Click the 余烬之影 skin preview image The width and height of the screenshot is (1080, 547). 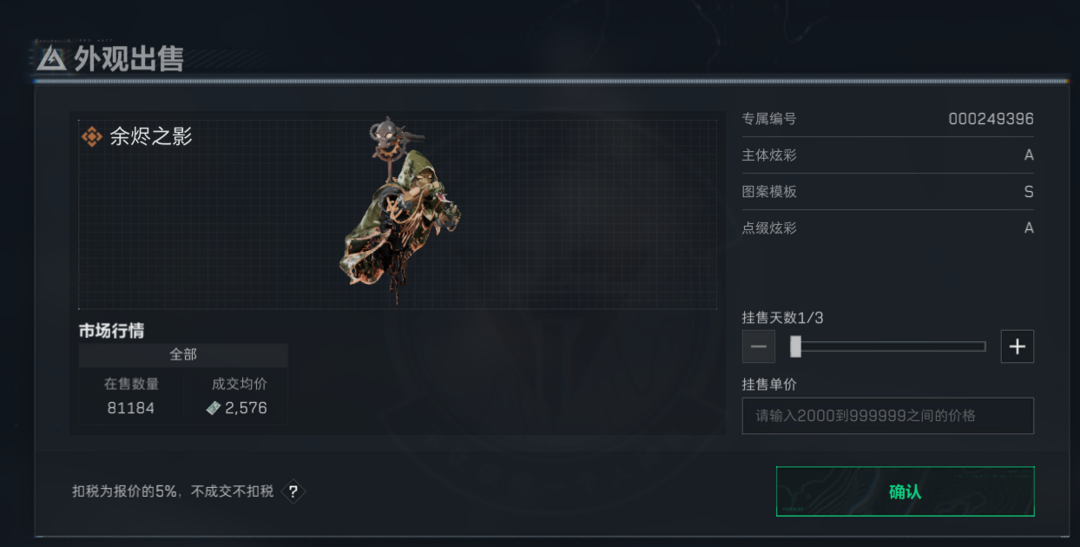399,210
